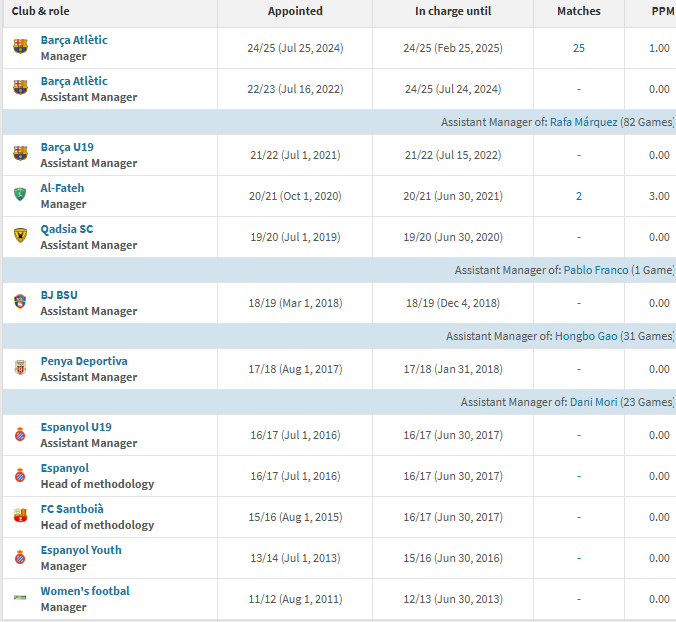Open the Pablo Franco manager profile link
This screenshot has width=676, height=622.
[596, 270]
